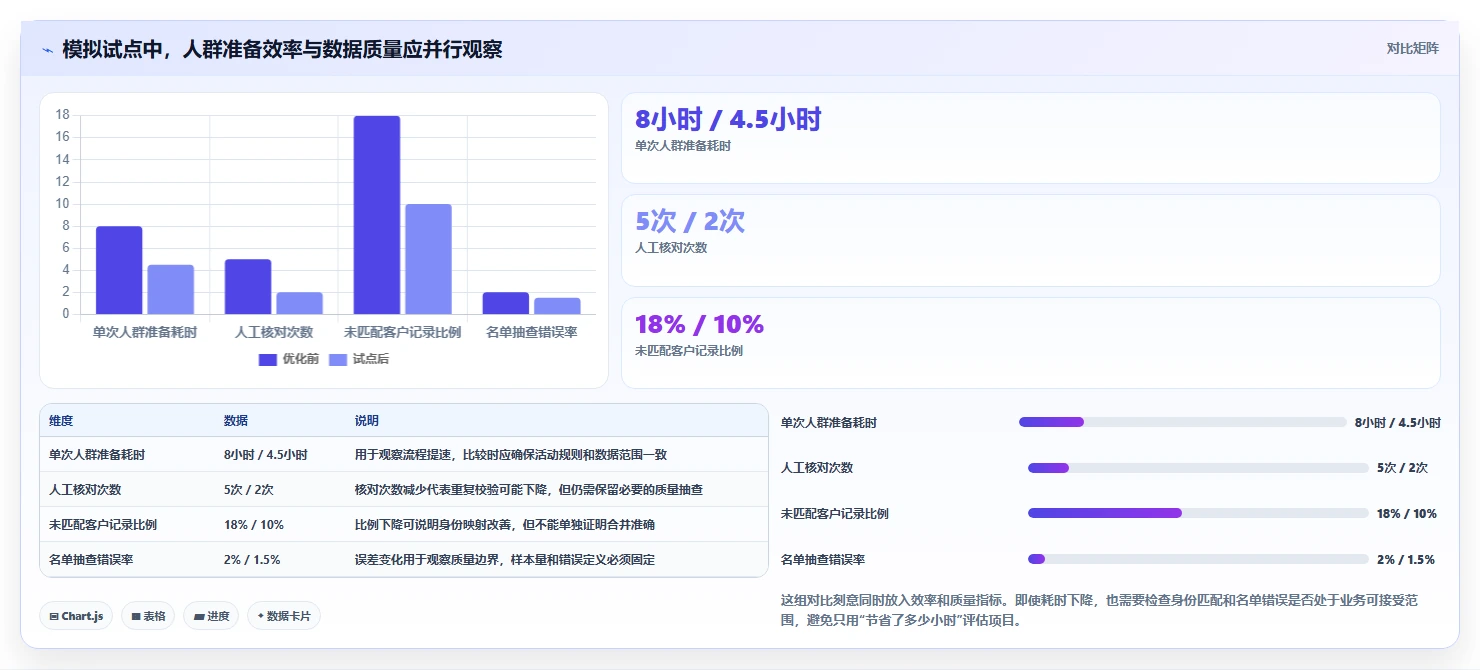Click the 数据 table column header
This screenshot has height=670, width=1480.
coord(236,421)
